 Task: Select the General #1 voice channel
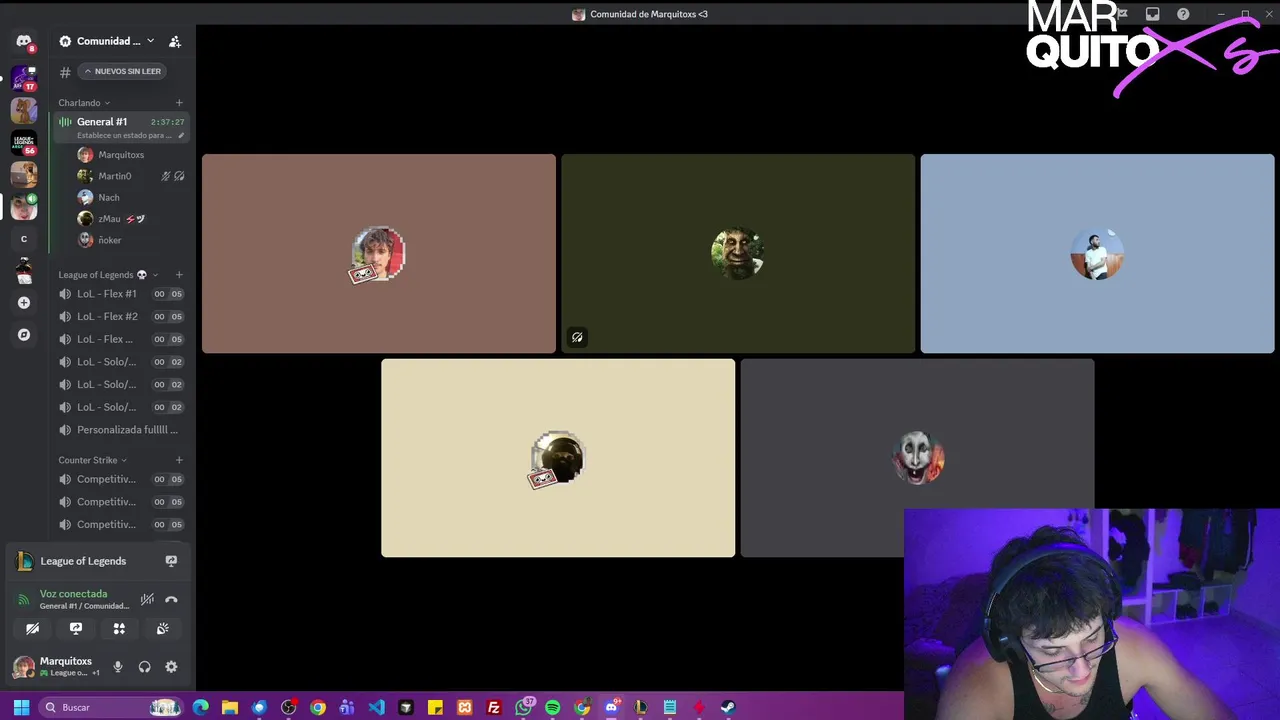[120, 127]
